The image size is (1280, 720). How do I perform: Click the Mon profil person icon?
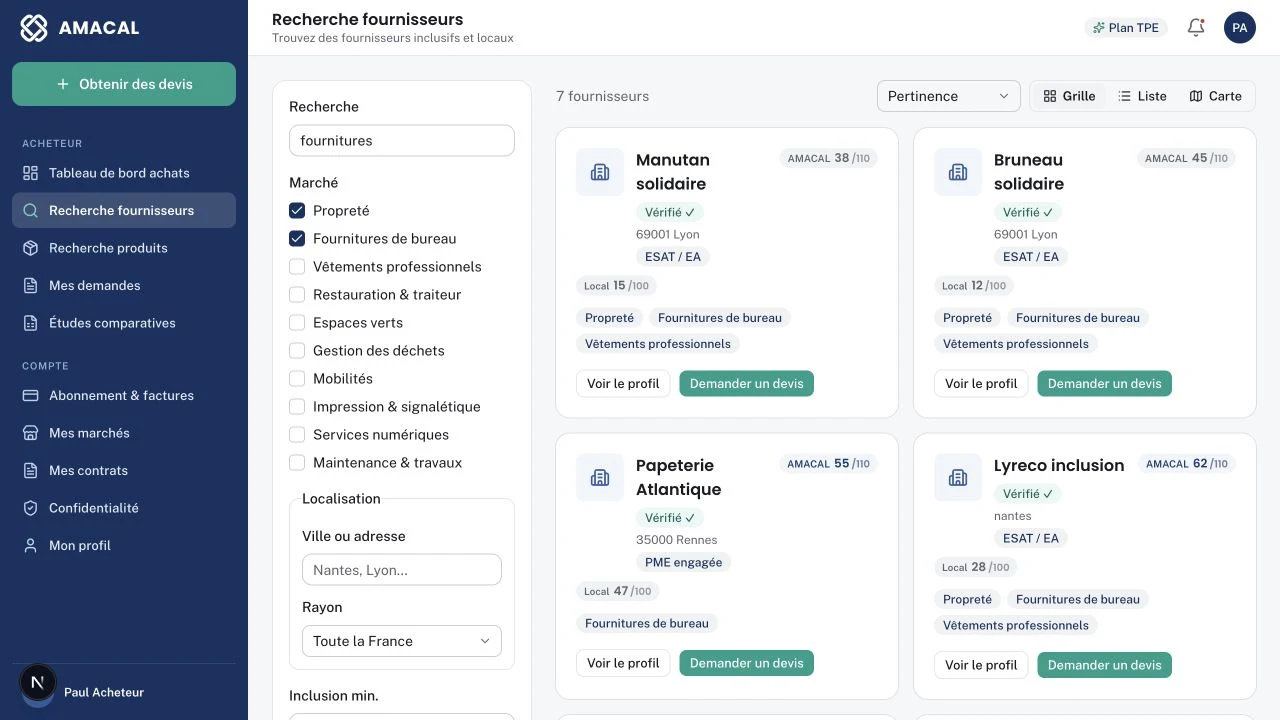click(x=31, y=546)
